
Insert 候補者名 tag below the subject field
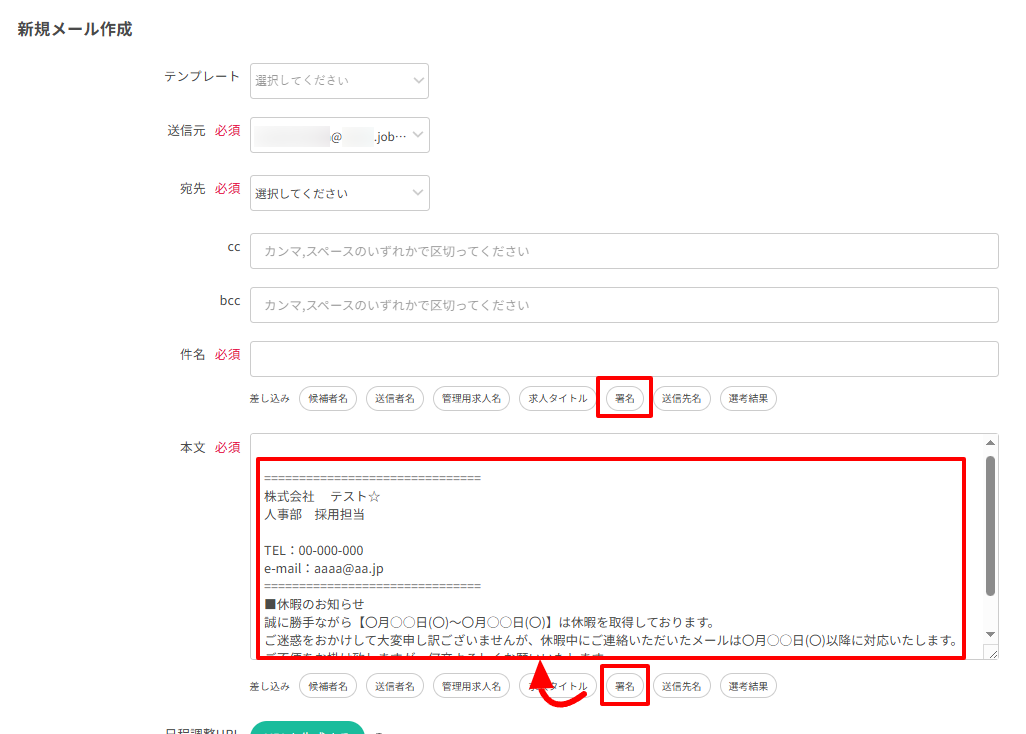[x=328, y=399]
